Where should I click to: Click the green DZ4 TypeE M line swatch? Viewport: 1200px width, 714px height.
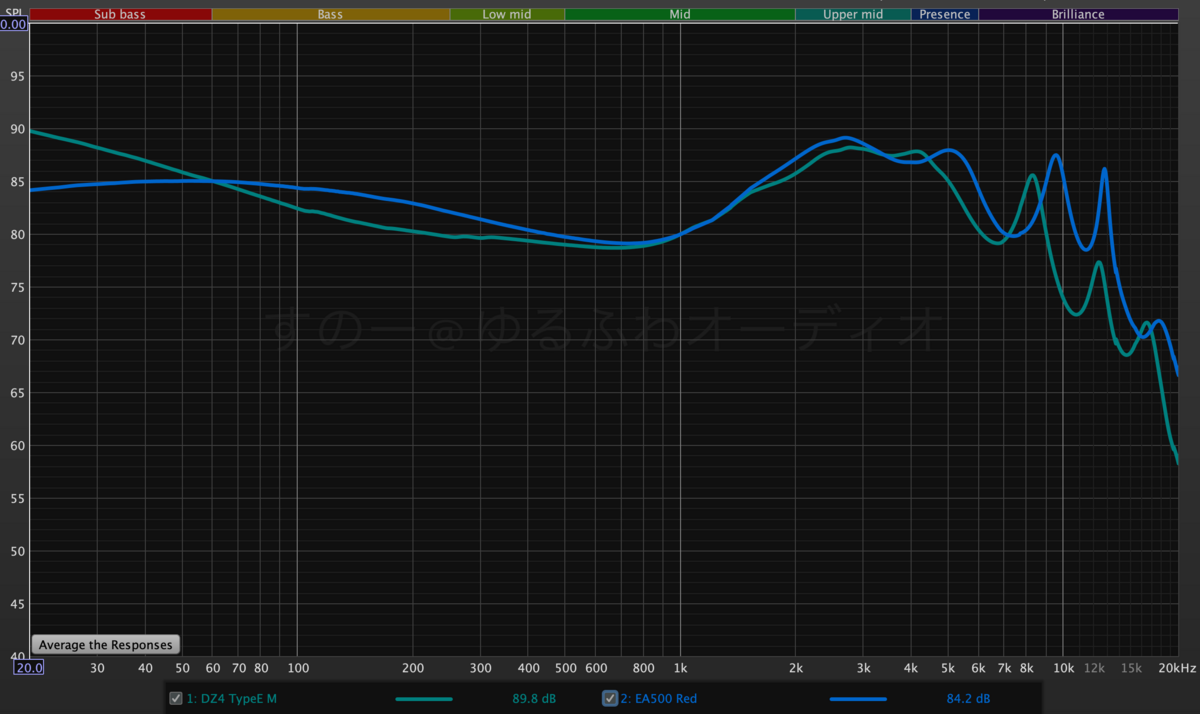tap(424, 699)
